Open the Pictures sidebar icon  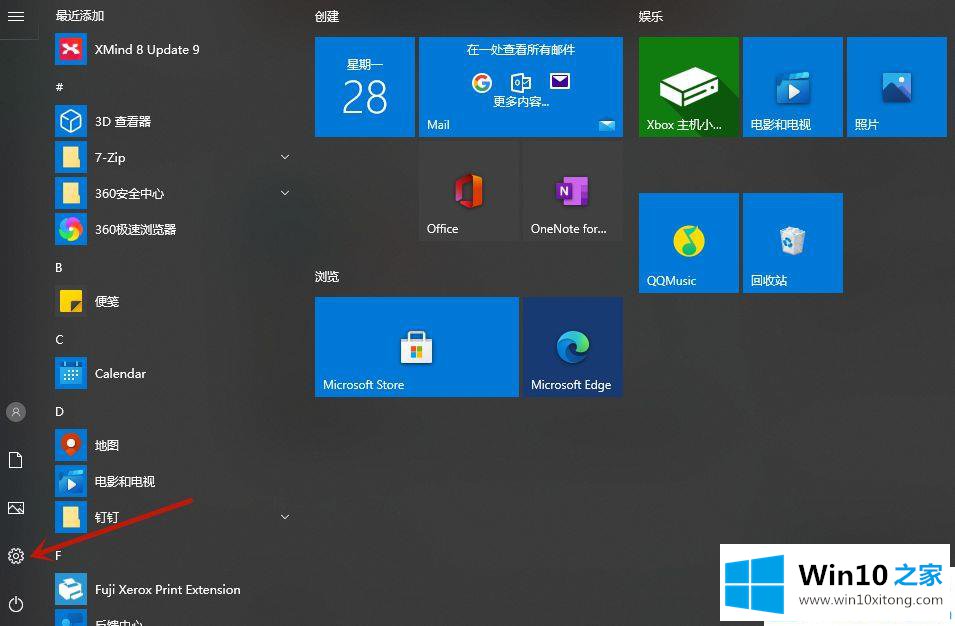(16, 508)
